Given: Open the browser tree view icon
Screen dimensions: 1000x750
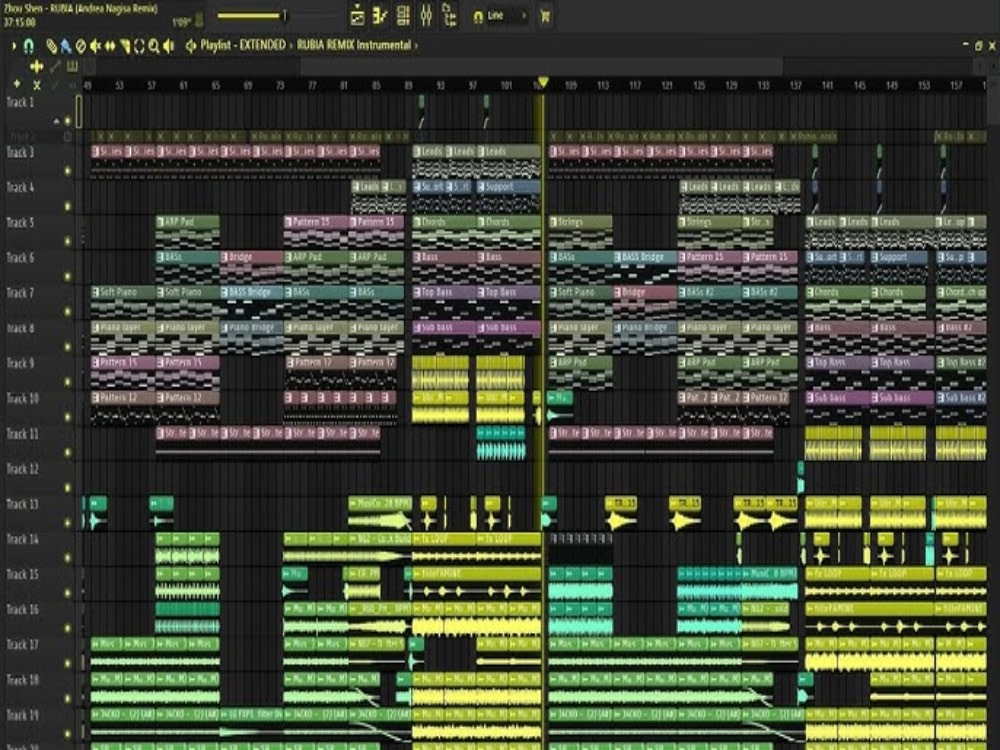Looking at the screenshot, I should coord(449,16).
